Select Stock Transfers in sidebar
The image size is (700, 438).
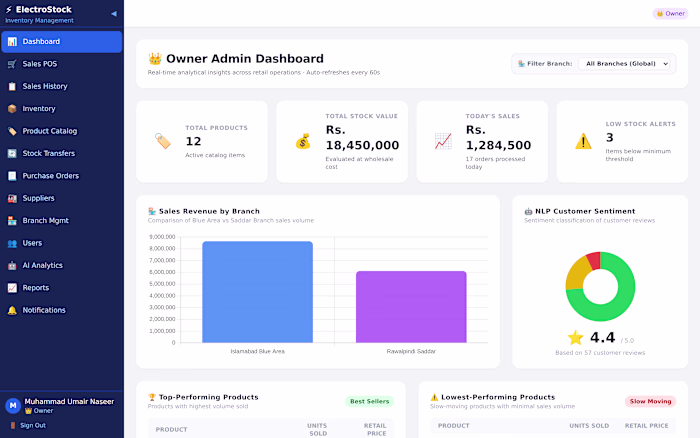(x=62, y=153)
